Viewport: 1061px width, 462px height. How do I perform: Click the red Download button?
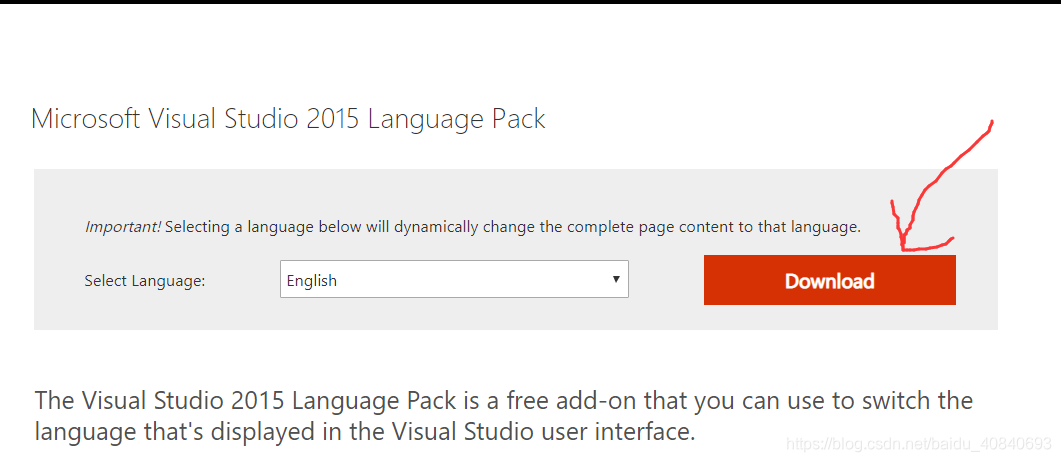[x=830, y=280]
